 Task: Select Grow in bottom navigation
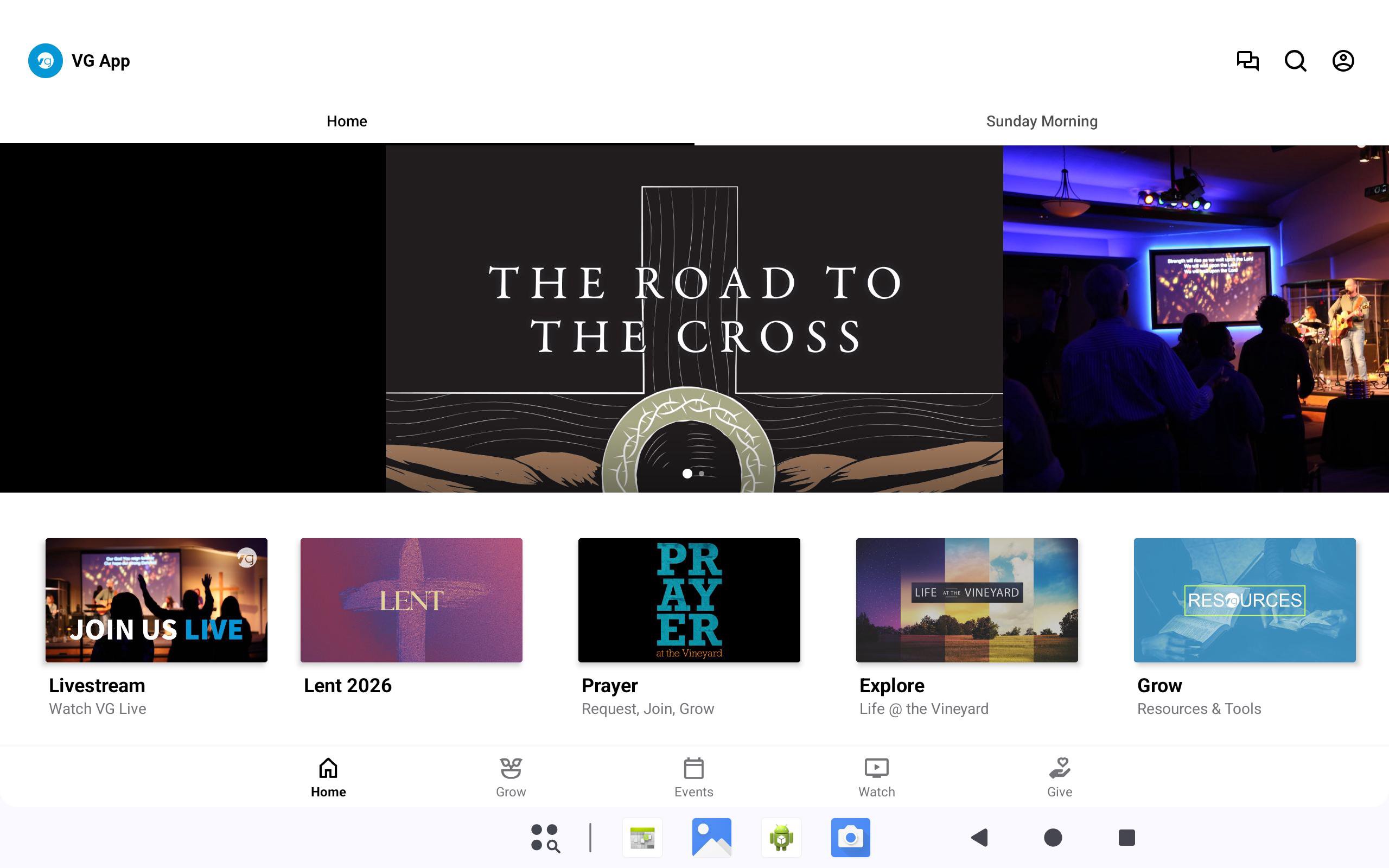point(510,777)
